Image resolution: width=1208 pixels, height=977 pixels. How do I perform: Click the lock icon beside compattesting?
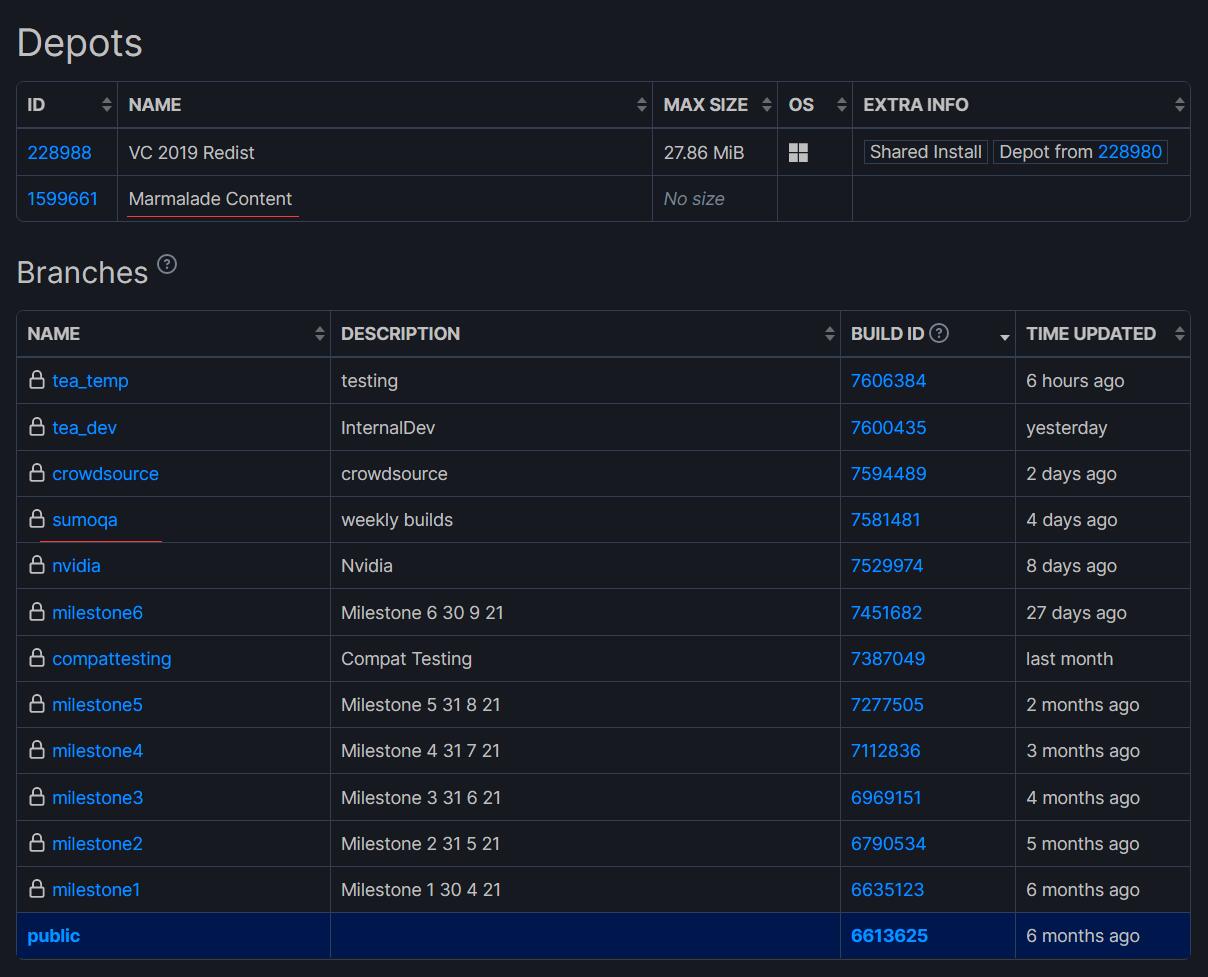[x=37, y=658]
